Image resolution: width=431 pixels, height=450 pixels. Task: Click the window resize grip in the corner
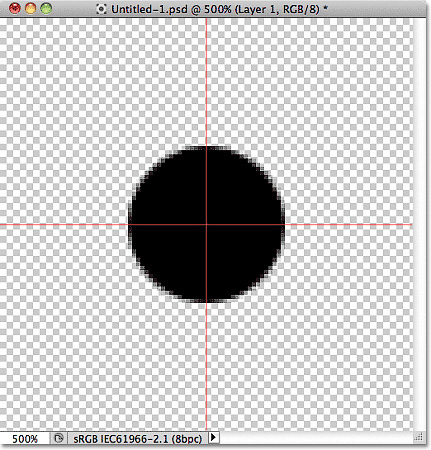[x=419, y=437]
